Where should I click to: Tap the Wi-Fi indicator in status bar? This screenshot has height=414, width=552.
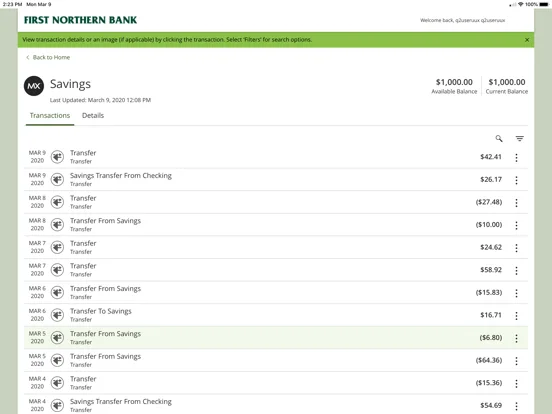click(x=521, y=4)
